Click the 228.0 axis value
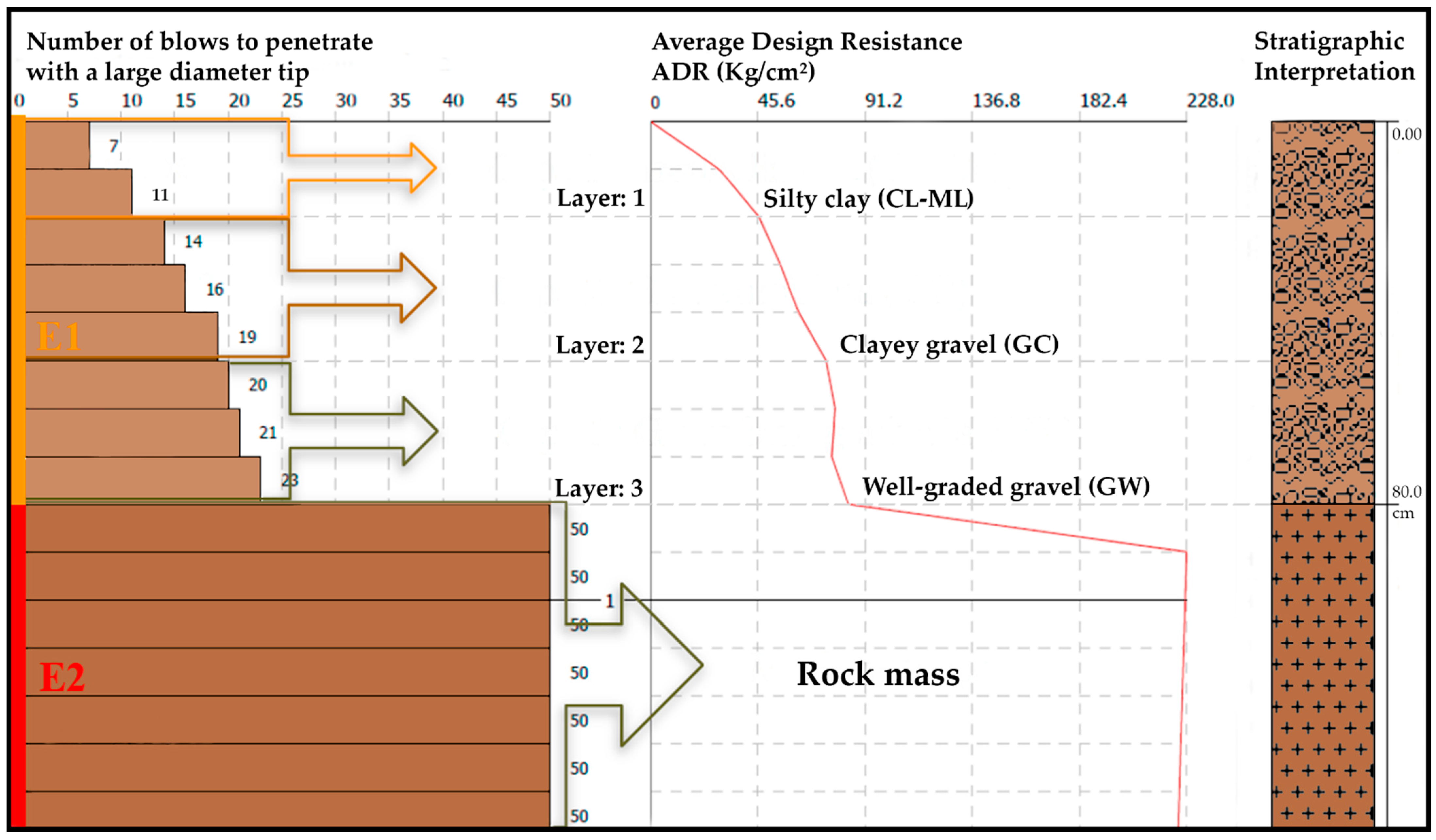Viewport: 1436px width, 840px height. pyautogui.click(x=1210, y=101)
